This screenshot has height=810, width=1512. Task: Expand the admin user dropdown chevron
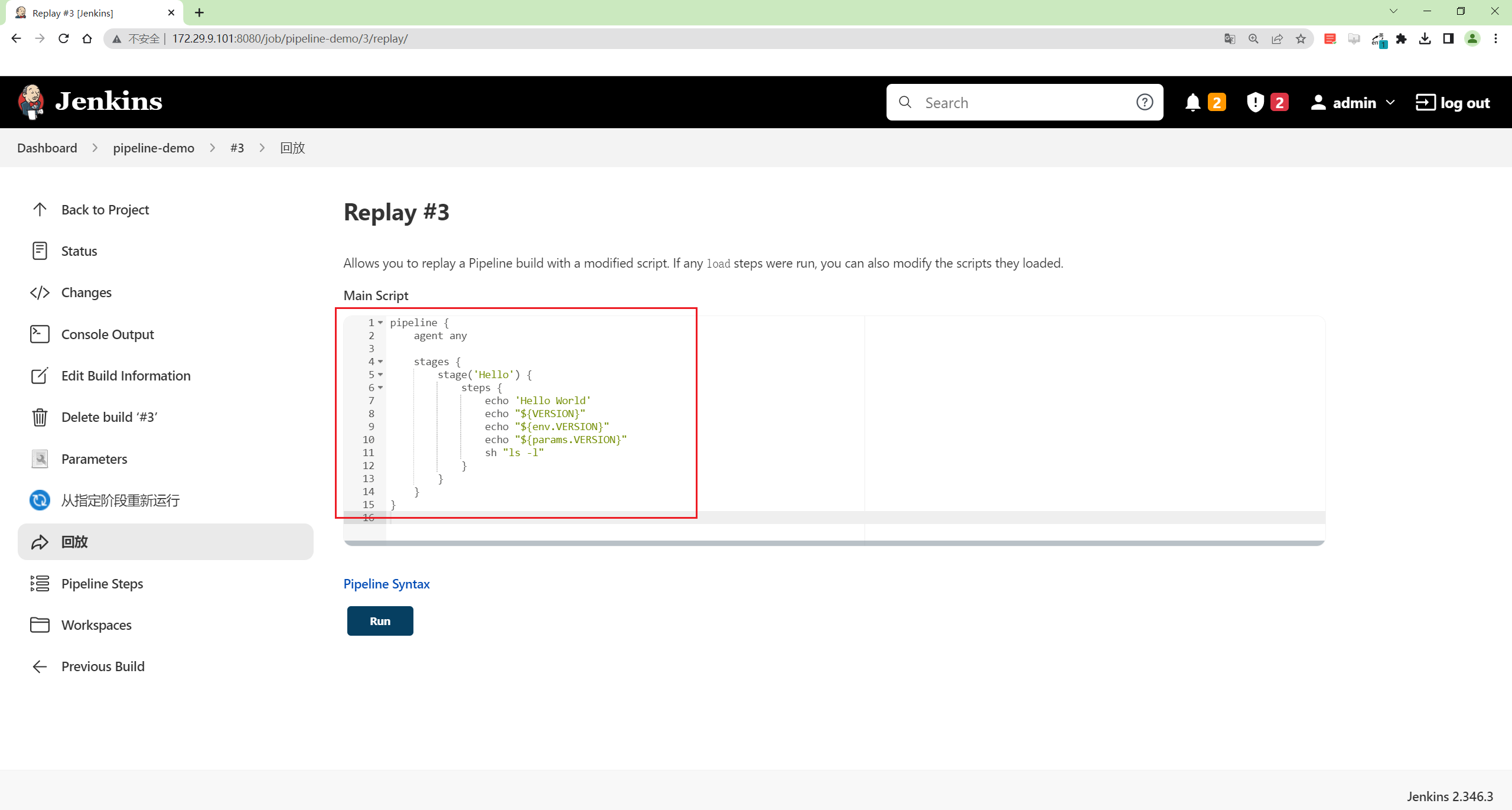pos(1390,102)
